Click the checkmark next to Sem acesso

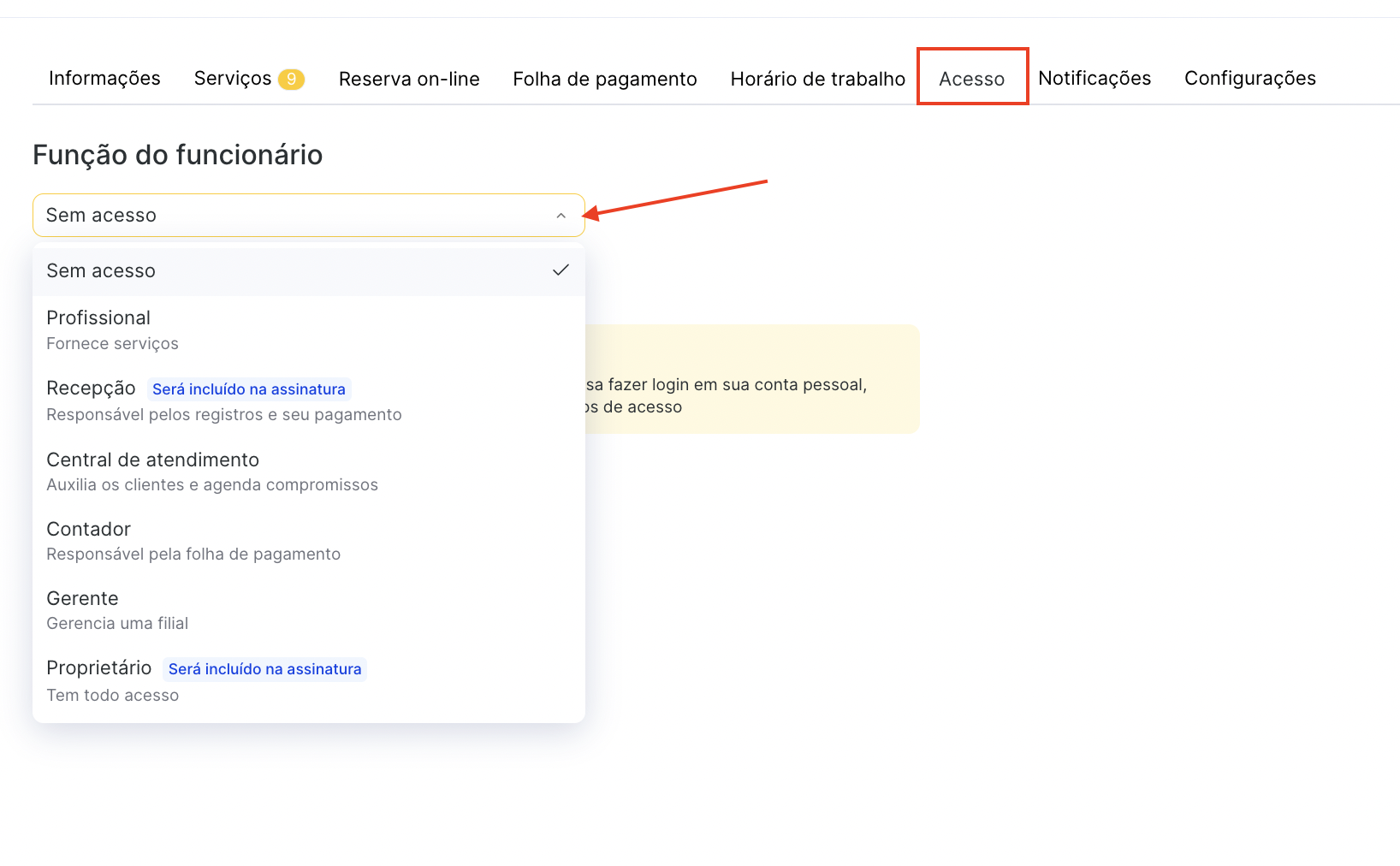pyautogui.click(x=561, y=270)
